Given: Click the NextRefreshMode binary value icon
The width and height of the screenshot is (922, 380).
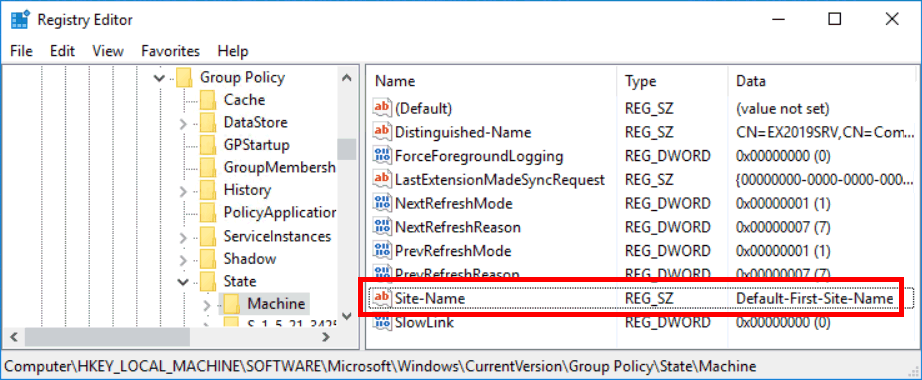Looking at the screenshot, I should (382, 204).
